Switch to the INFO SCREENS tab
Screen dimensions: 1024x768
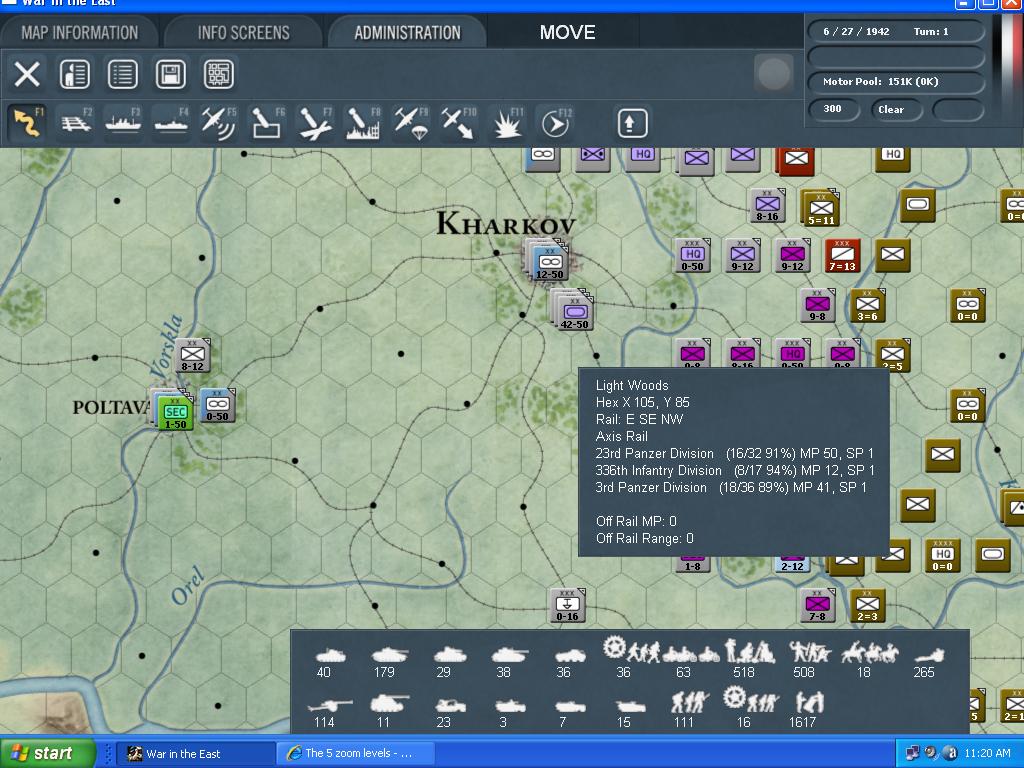click(x=244, y=32)
